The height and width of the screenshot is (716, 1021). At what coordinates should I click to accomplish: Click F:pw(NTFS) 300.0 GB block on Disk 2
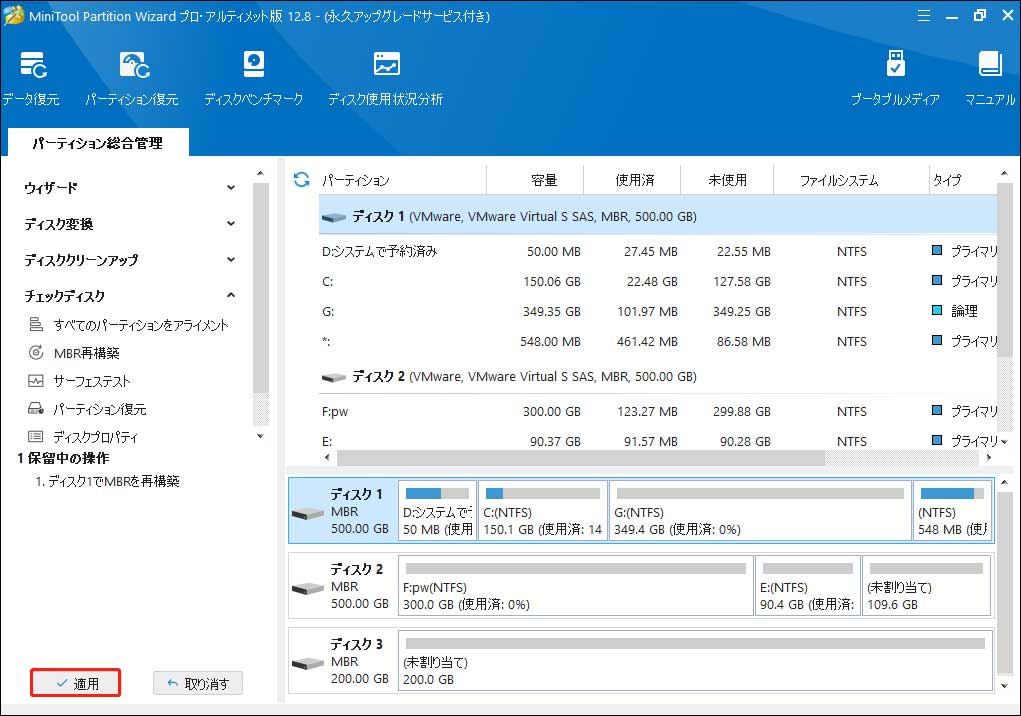point(576,585)
